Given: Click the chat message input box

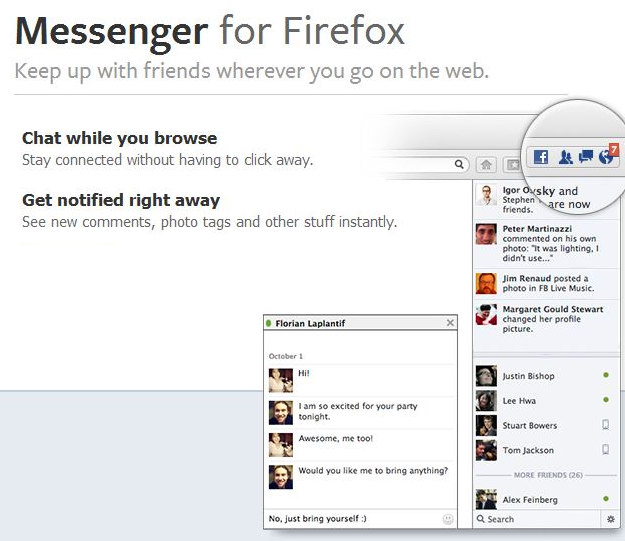Looking at the screenshot, I should coord(350,519).
